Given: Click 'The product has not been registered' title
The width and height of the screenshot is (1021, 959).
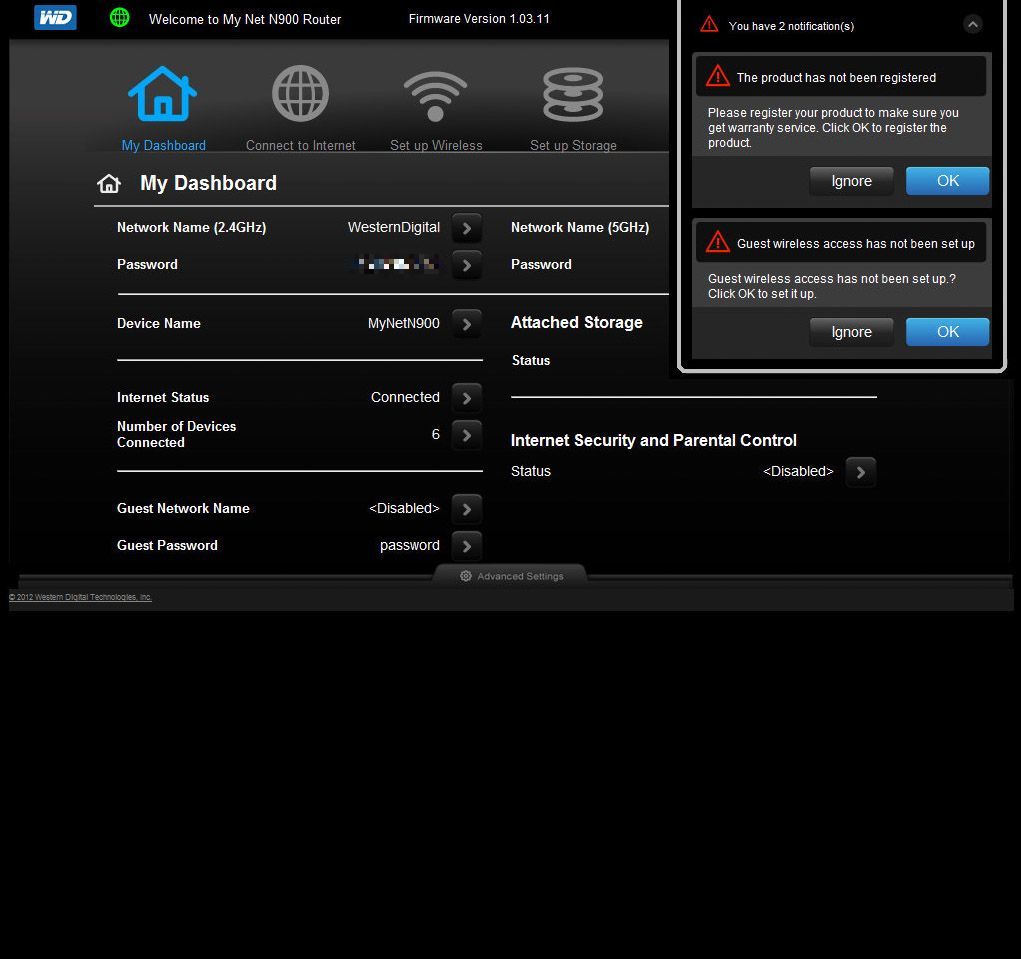Looking at the screenshot, I should [x=836, y=77].
